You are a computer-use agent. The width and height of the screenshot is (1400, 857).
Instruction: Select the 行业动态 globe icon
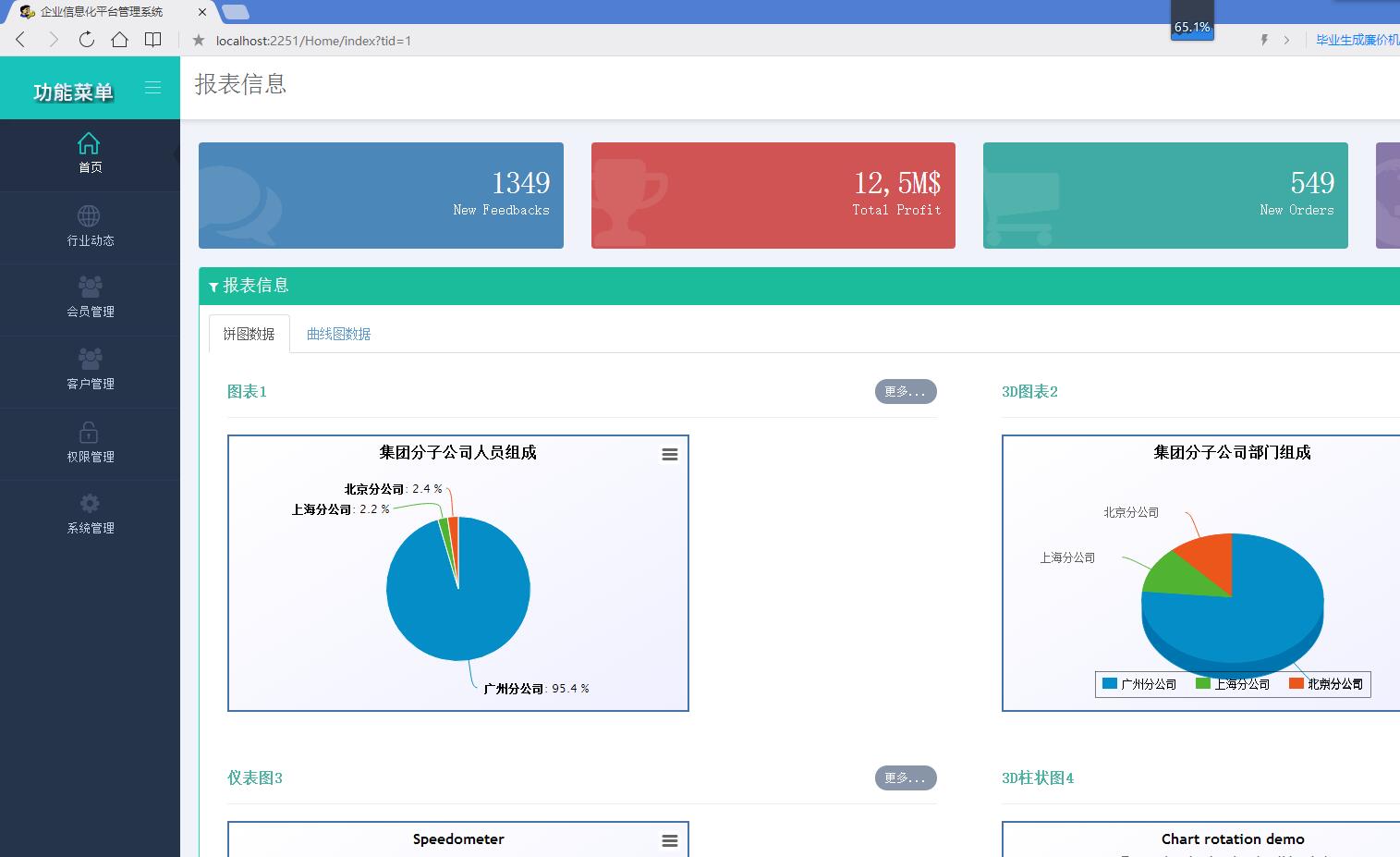pyautogui.click(x=89, y=215)
